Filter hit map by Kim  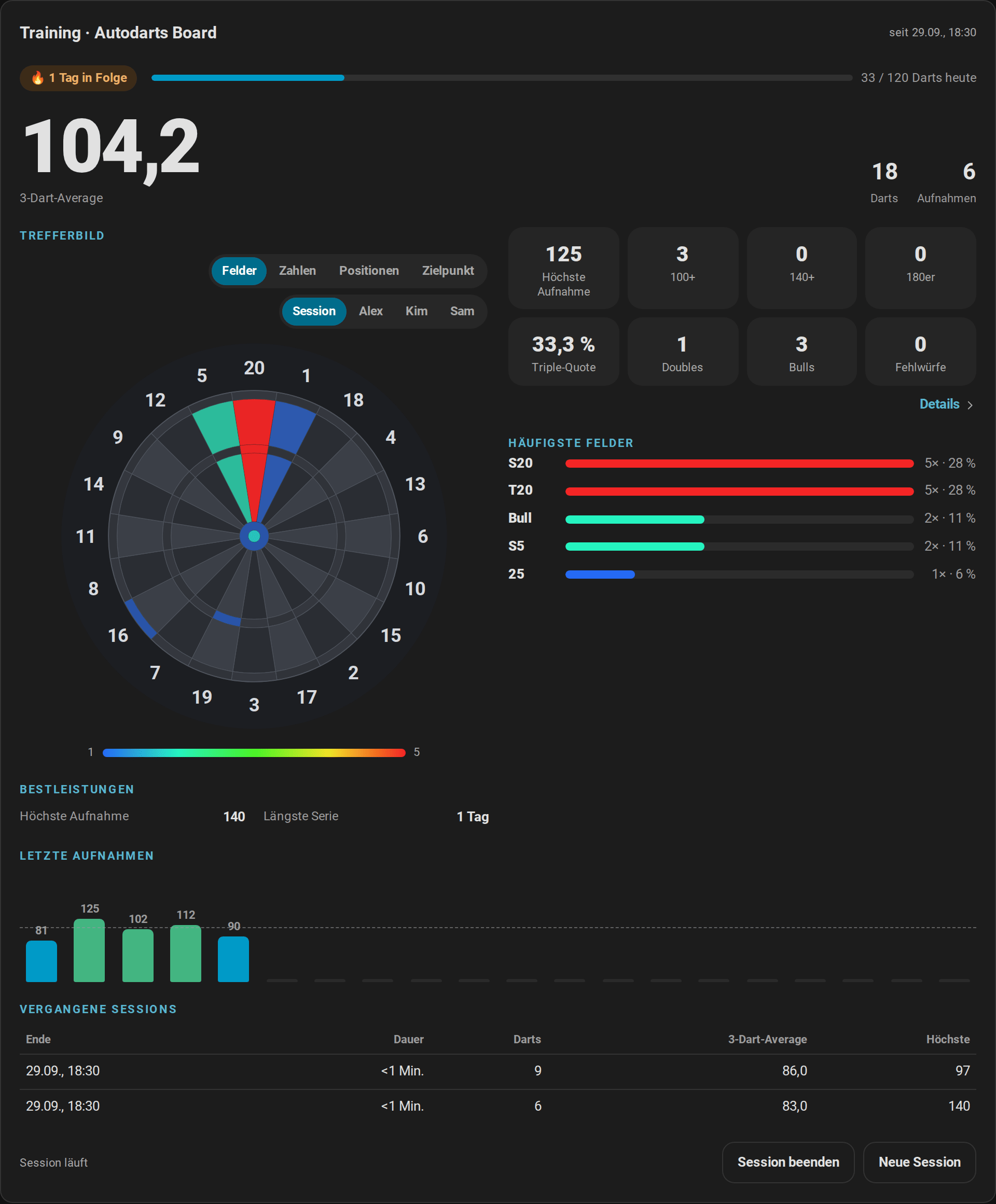point(417,311)
